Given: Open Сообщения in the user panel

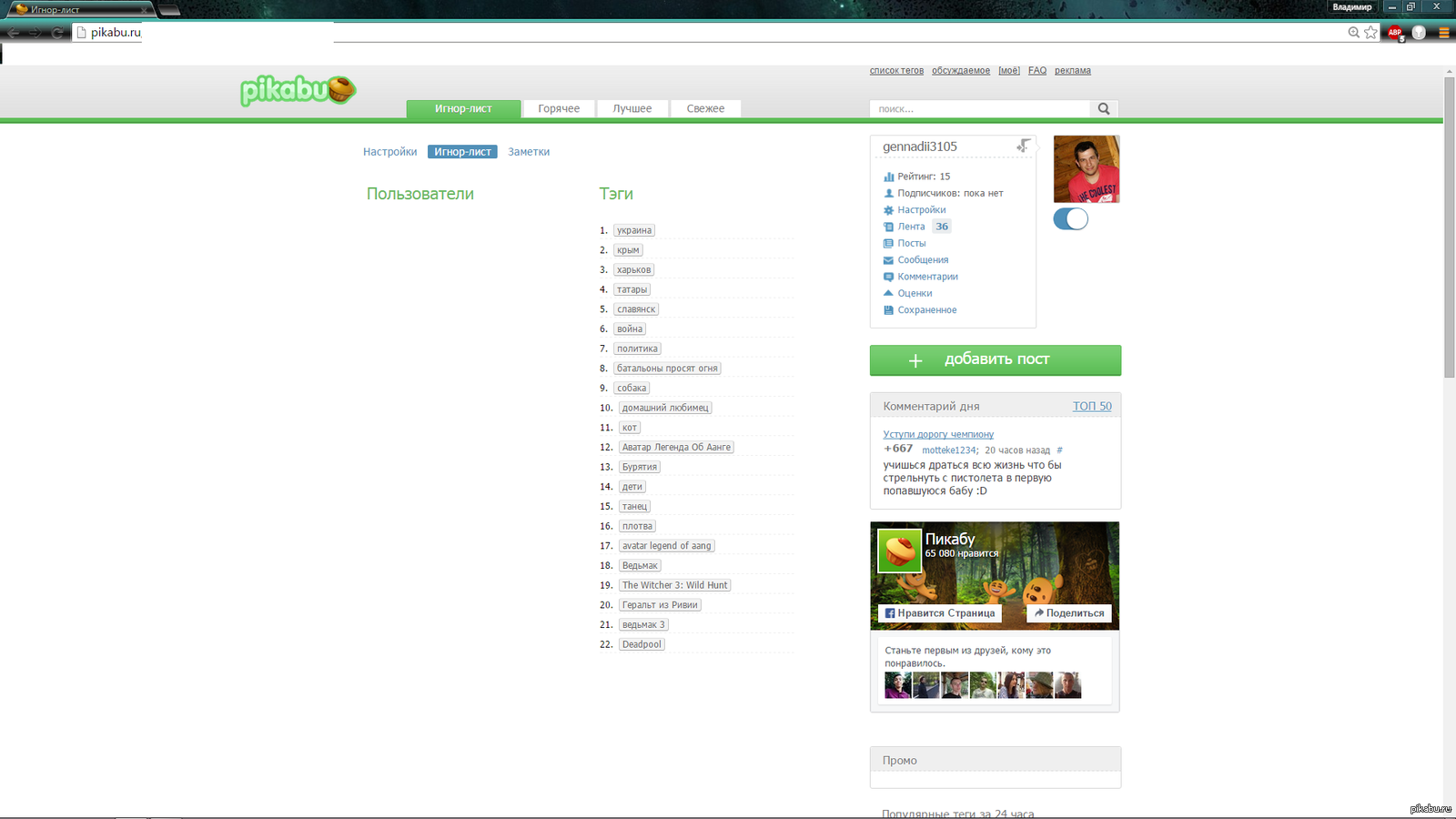Looking at the screenshot, I should coord(923,260).
